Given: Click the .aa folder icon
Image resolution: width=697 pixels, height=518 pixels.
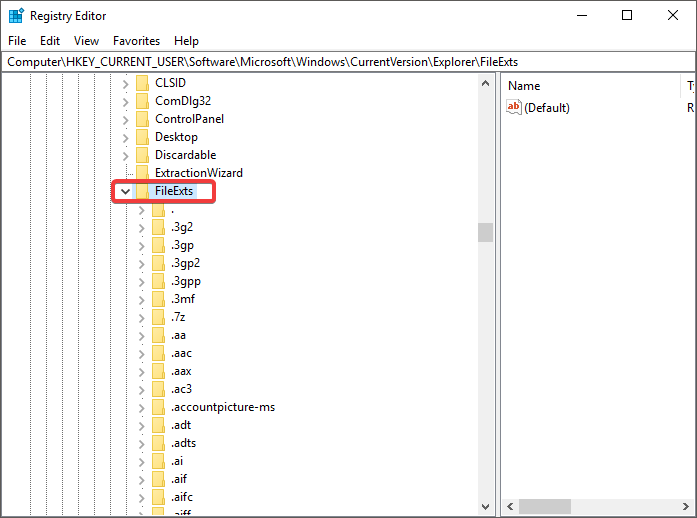Looking at the screenshot, I should 158,335.
